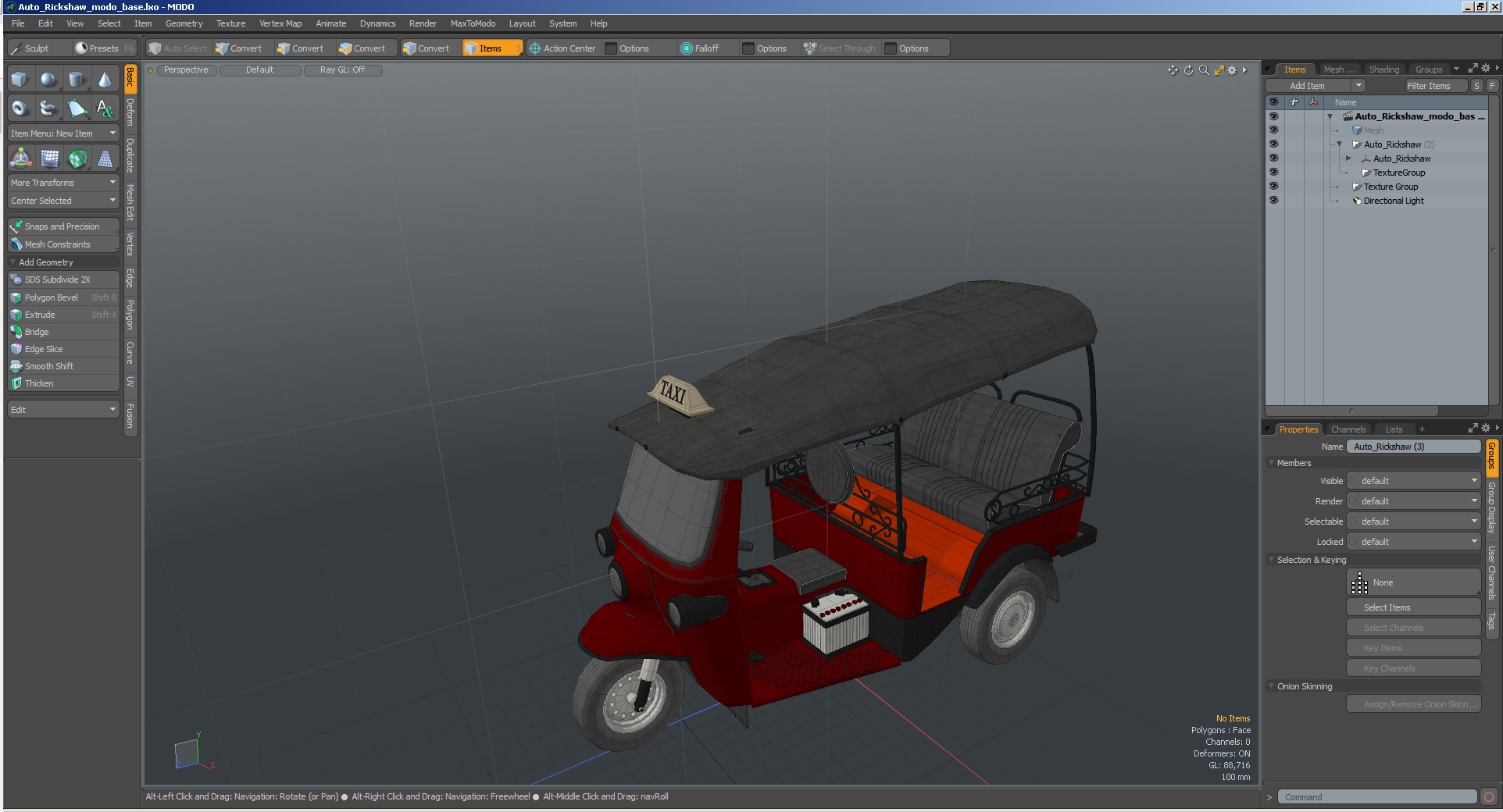Screen dimensions: 1503x812
Task: Select the Text tool icon
Action: click(x=105, y=109)
